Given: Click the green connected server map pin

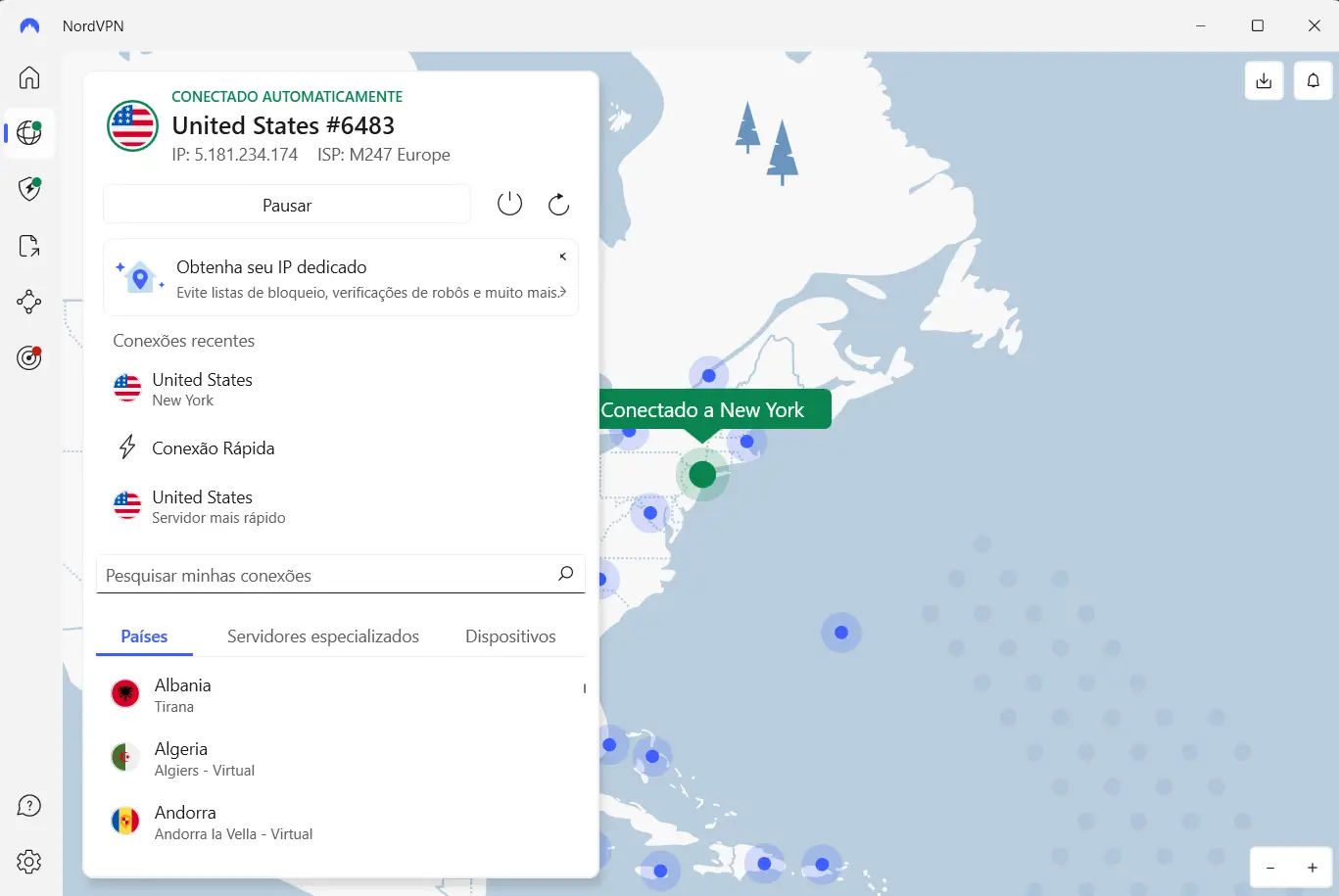Looking at the screenshot, I should tap(702, 475).
